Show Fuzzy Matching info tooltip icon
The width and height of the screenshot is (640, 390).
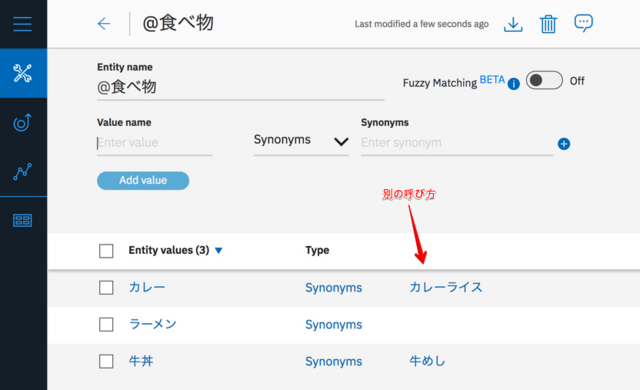point(513,84)
